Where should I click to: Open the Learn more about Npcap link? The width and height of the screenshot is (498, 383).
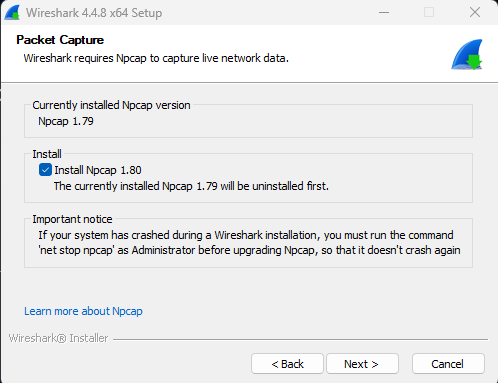83,311
